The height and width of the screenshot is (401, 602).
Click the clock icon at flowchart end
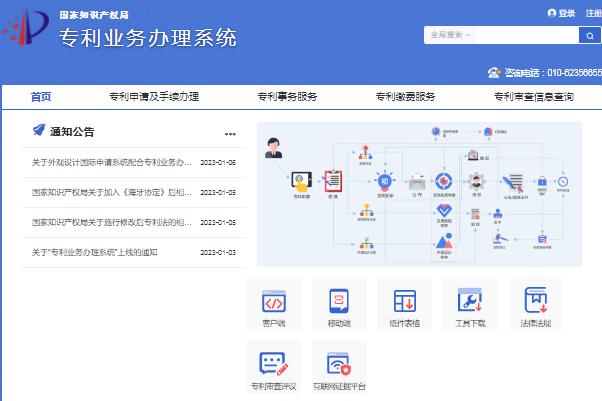point(563,181)
